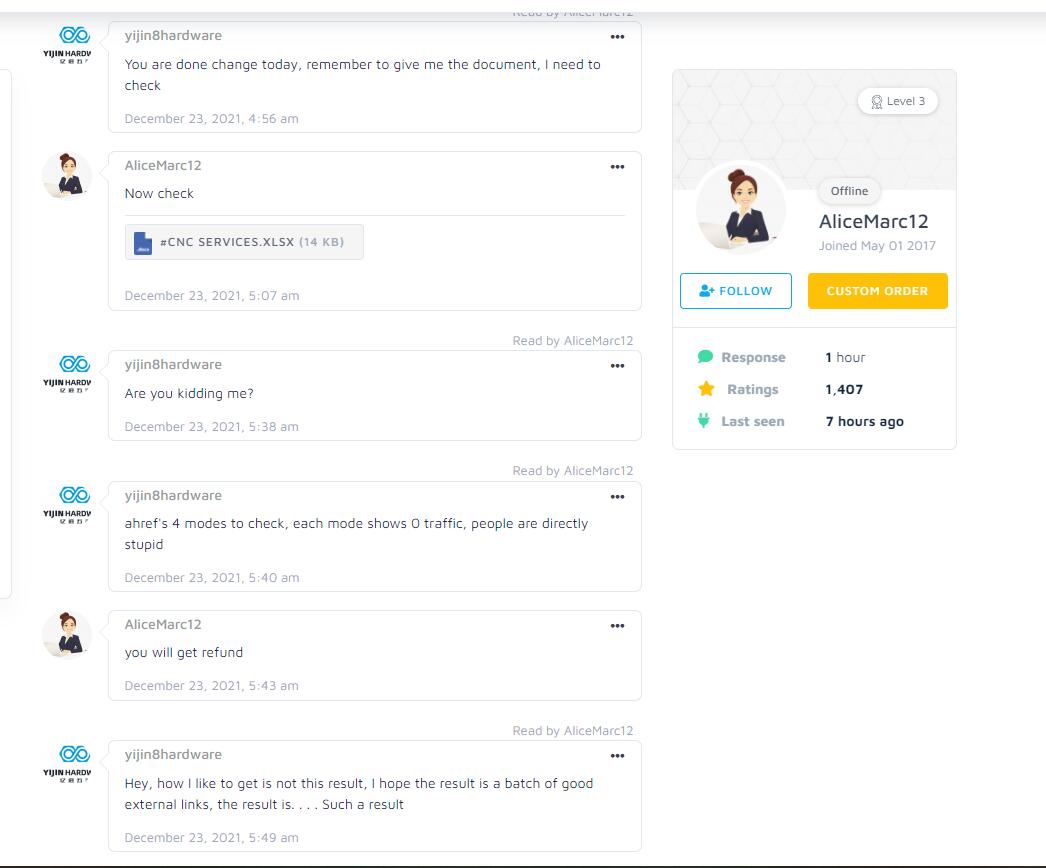Click yijin8hardware logo beside 'Are you kidding me?'

(x=67, y=374)
